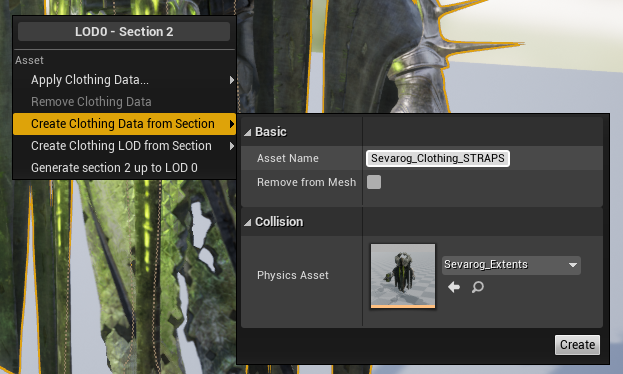
Task: Browse to physics asset with magnifier icon
Action: click(478, 287)
